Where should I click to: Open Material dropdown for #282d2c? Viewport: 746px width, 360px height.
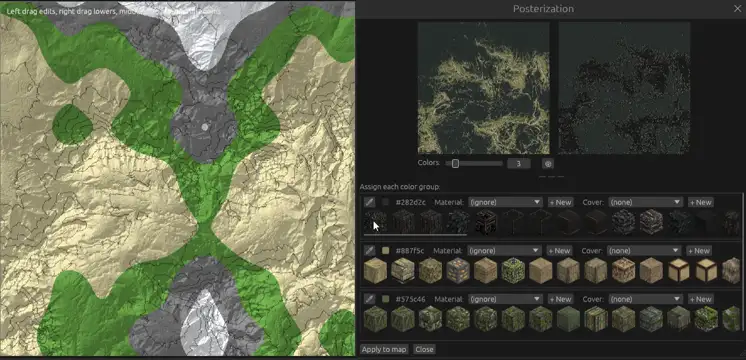[505, 202]
